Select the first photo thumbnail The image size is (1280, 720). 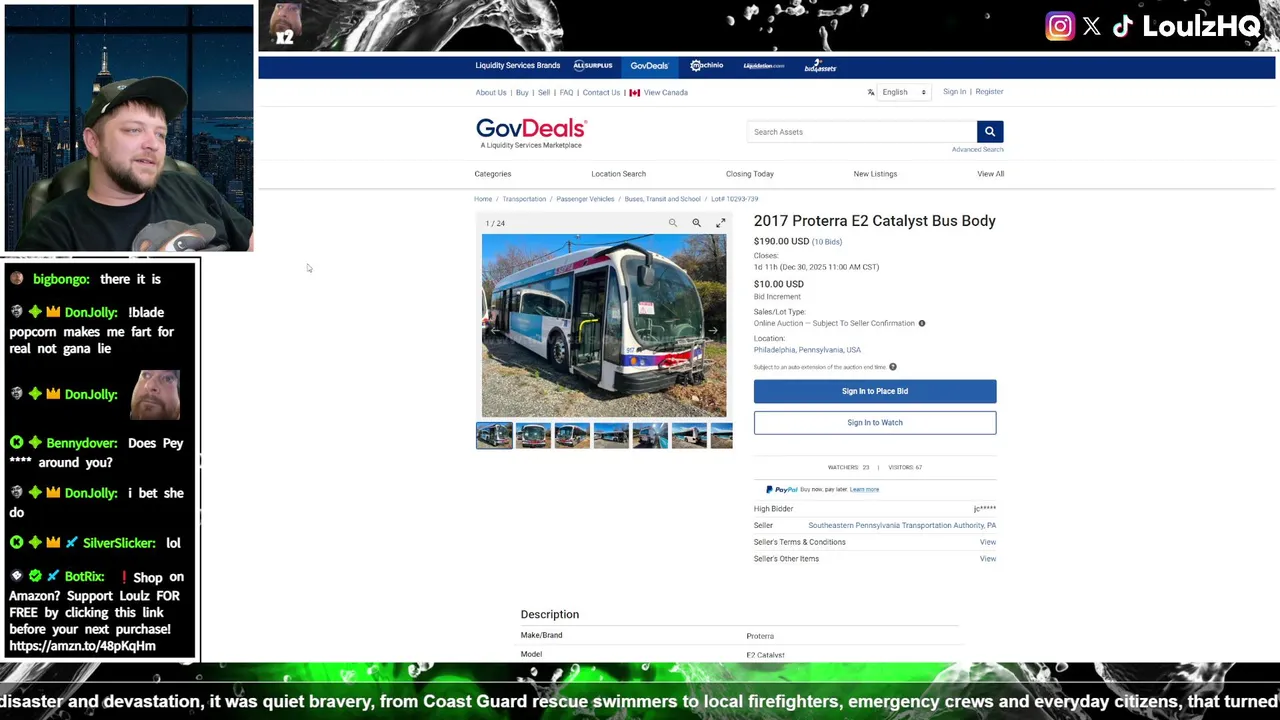(x=494, y=435)
